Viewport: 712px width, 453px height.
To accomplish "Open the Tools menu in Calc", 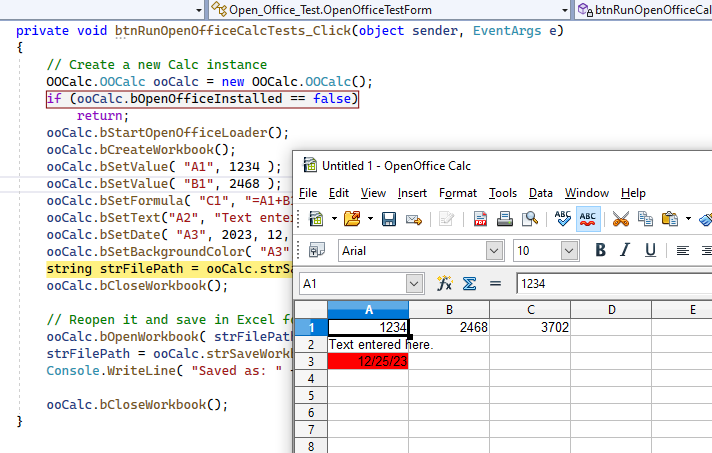I will pos(503,193).
